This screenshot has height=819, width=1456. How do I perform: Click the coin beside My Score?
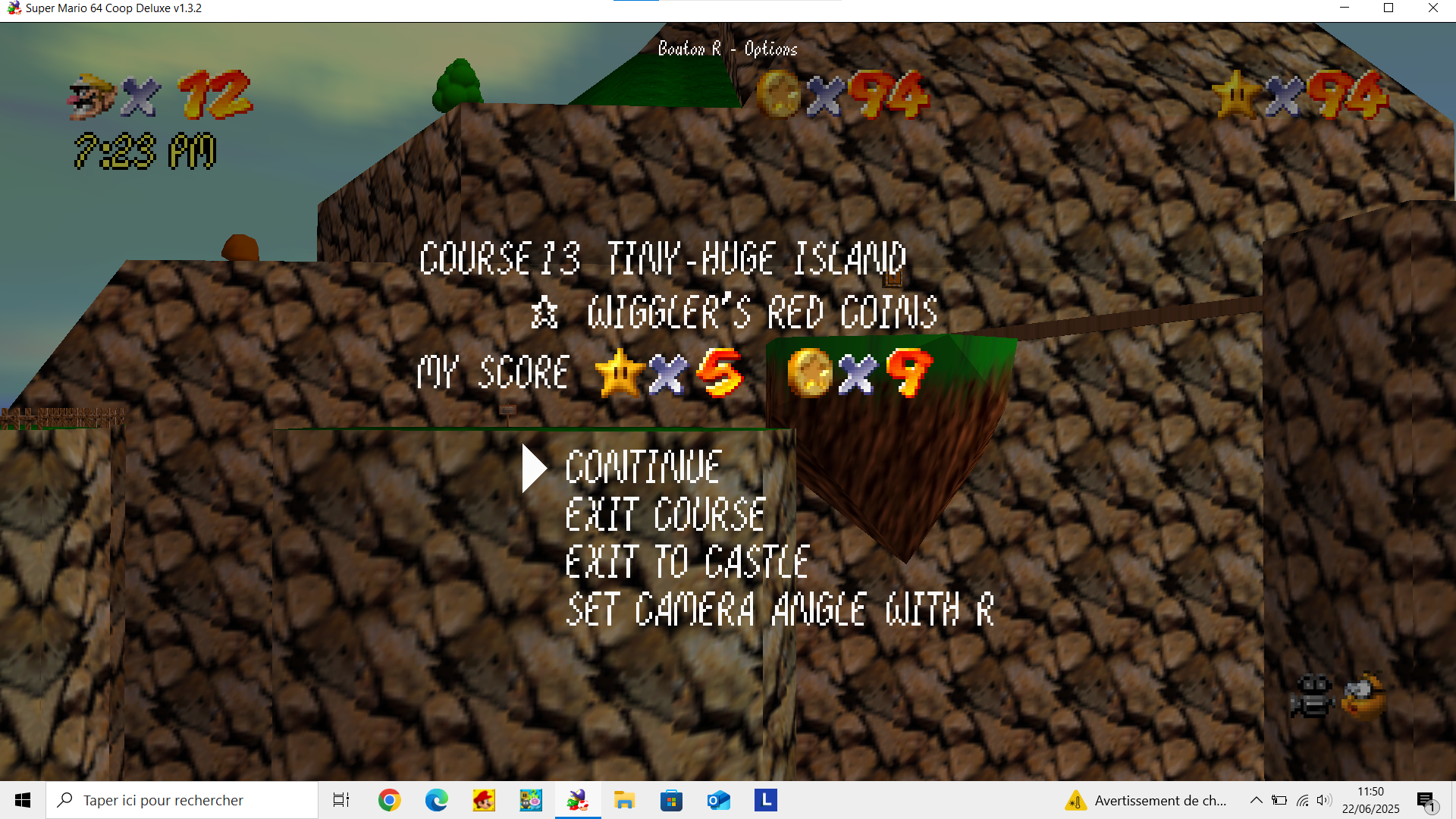pyautogui.click(x=810, y=373)
